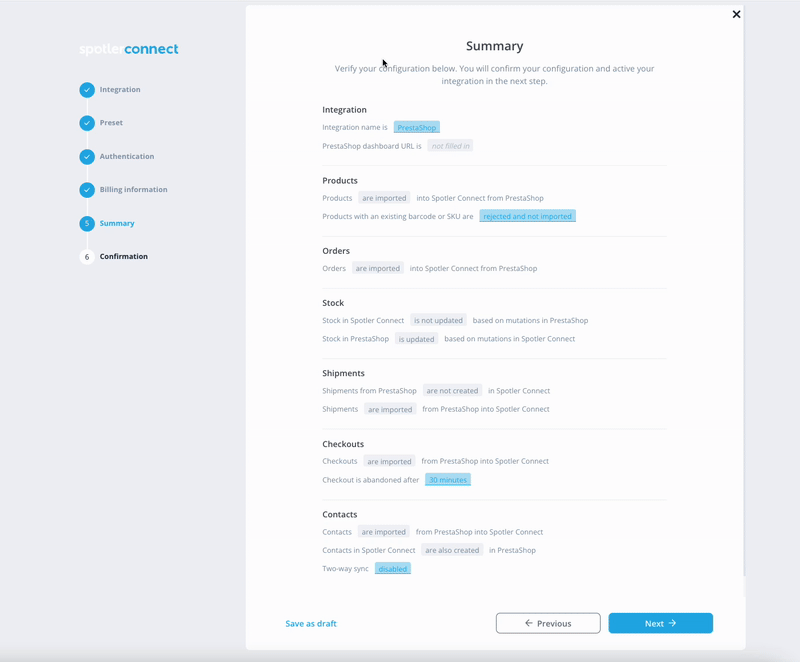
Task: Click the left arrow icon in Previous button
Action: pyautogui.click(x=529, y=623)
